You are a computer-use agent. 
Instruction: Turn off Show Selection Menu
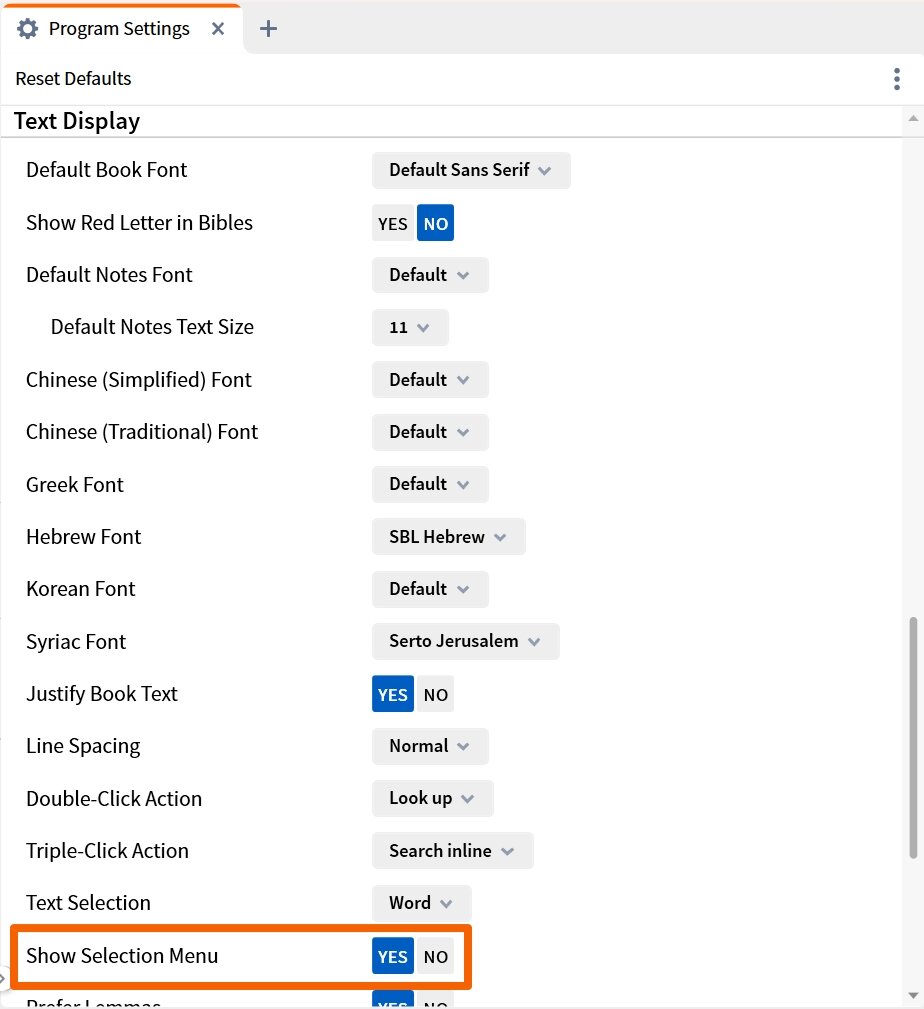click(435, 956)
